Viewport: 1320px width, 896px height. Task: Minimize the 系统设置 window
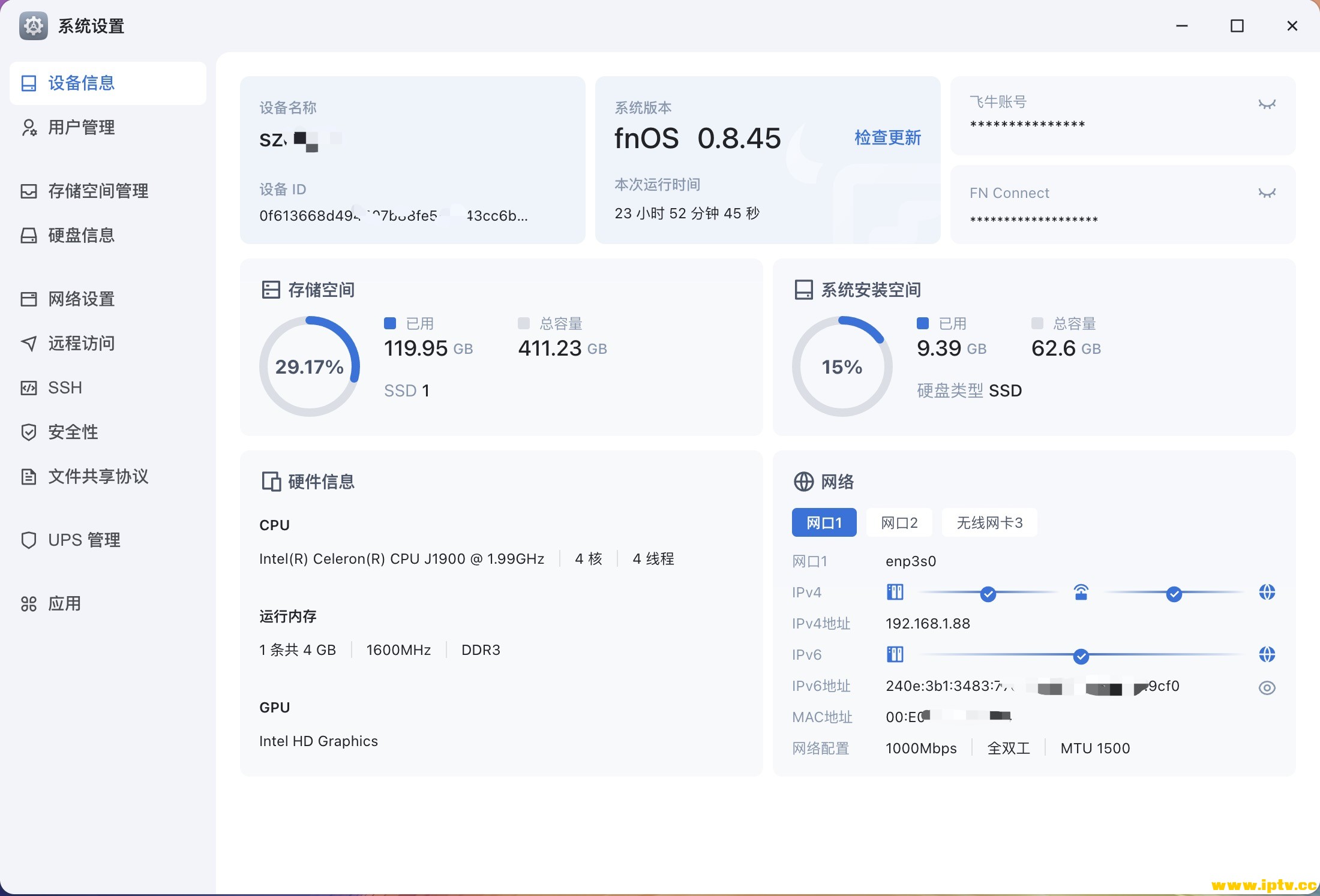[1182, 26]
